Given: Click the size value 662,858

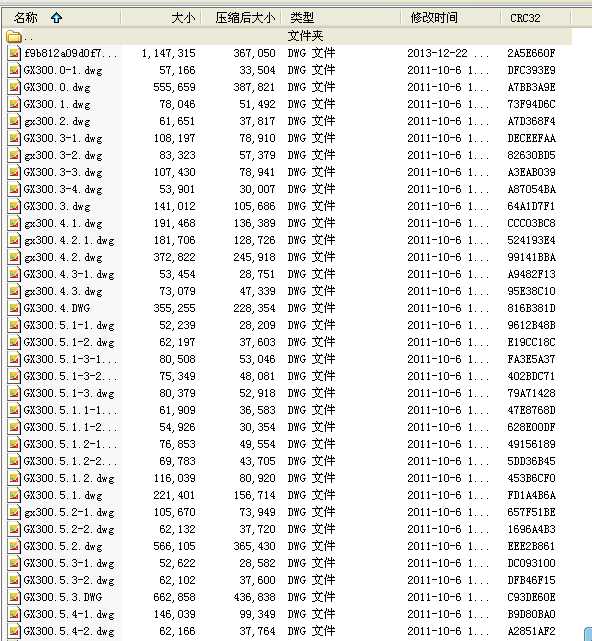Looking at the screenshot, I should coord(174,598).
